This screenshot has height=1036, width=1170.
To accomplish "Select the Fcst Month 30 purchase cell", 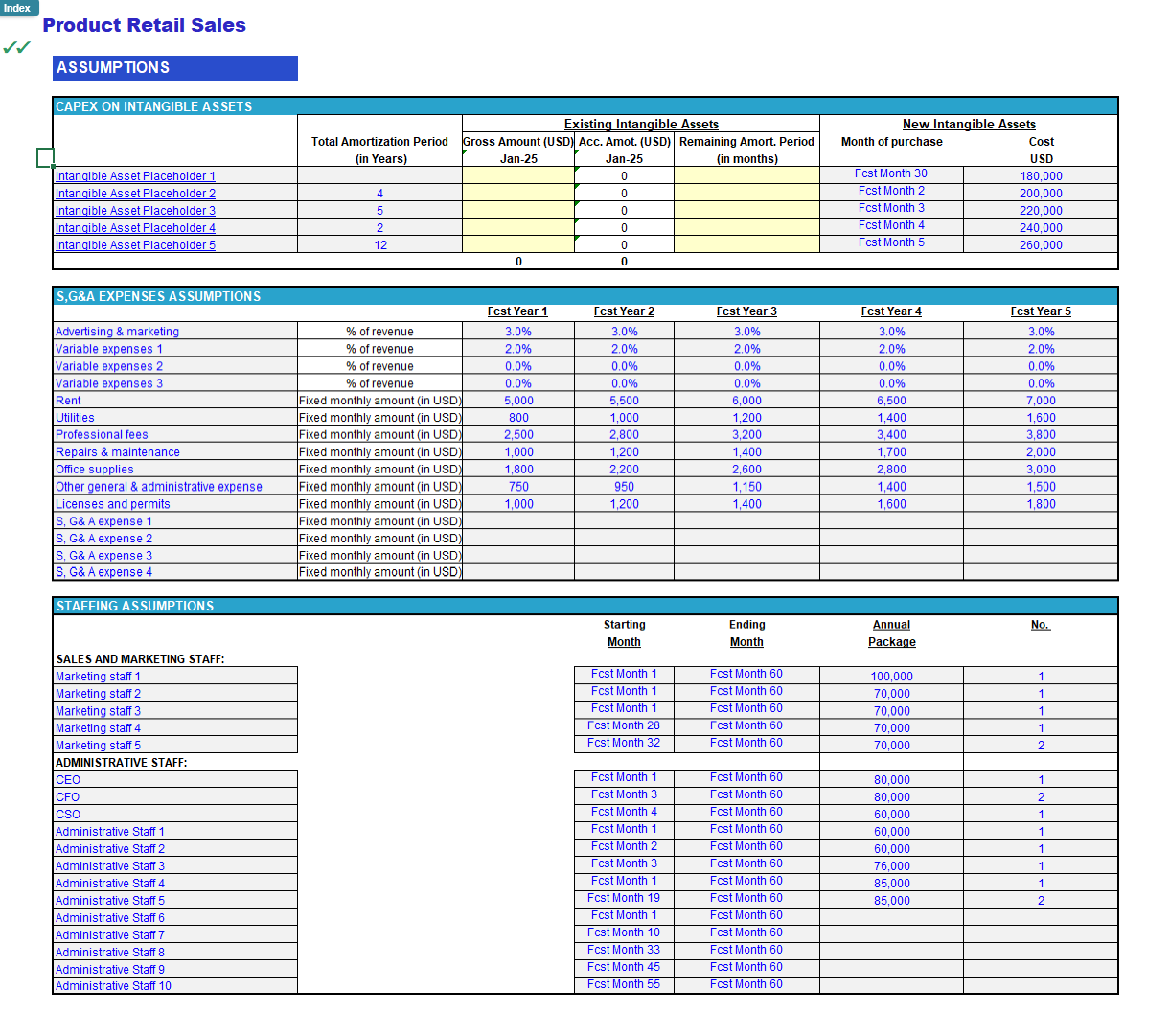I will (x=891, y=173).
